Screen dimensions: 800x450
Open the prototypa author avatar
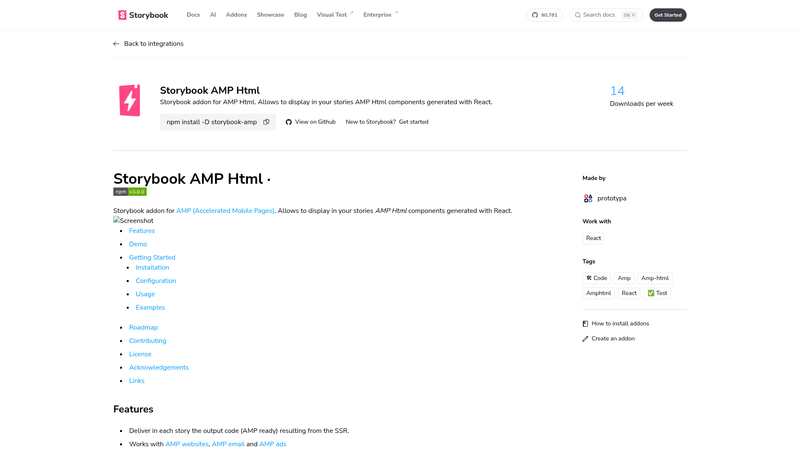pyautogui.click(x=588, y=198)
